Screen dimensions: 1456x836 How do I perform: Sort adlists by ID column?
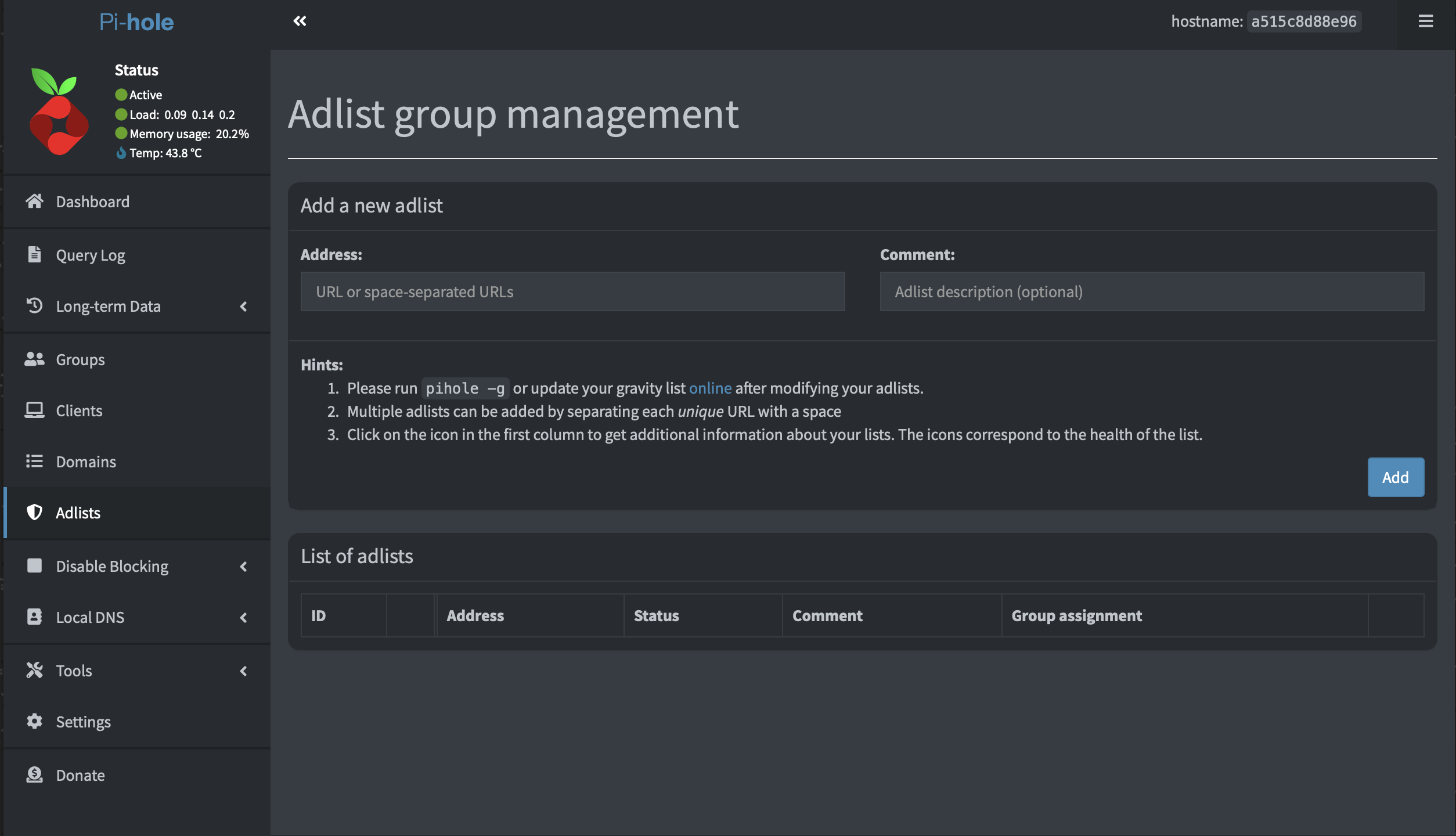[x=344, y=615]
